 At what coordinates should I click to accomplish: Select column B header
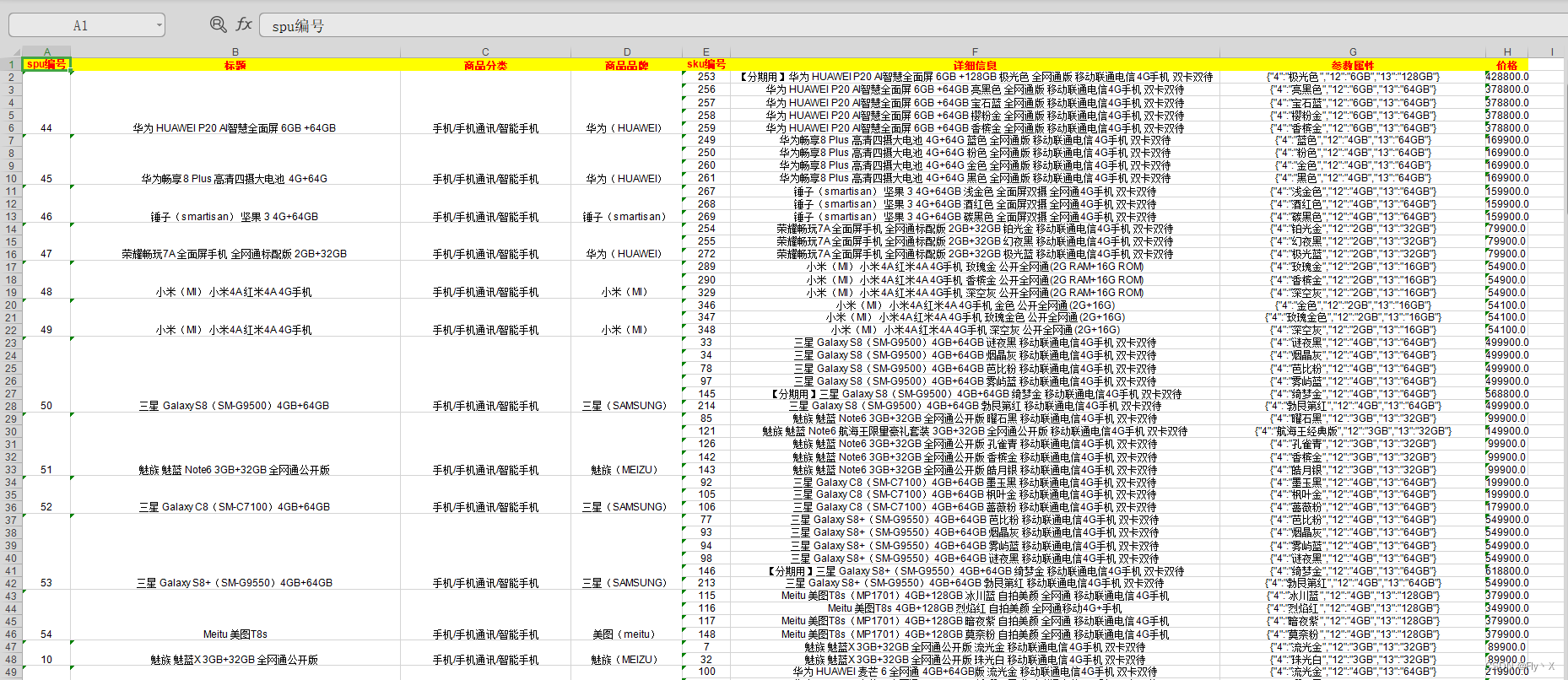point(235,51)
